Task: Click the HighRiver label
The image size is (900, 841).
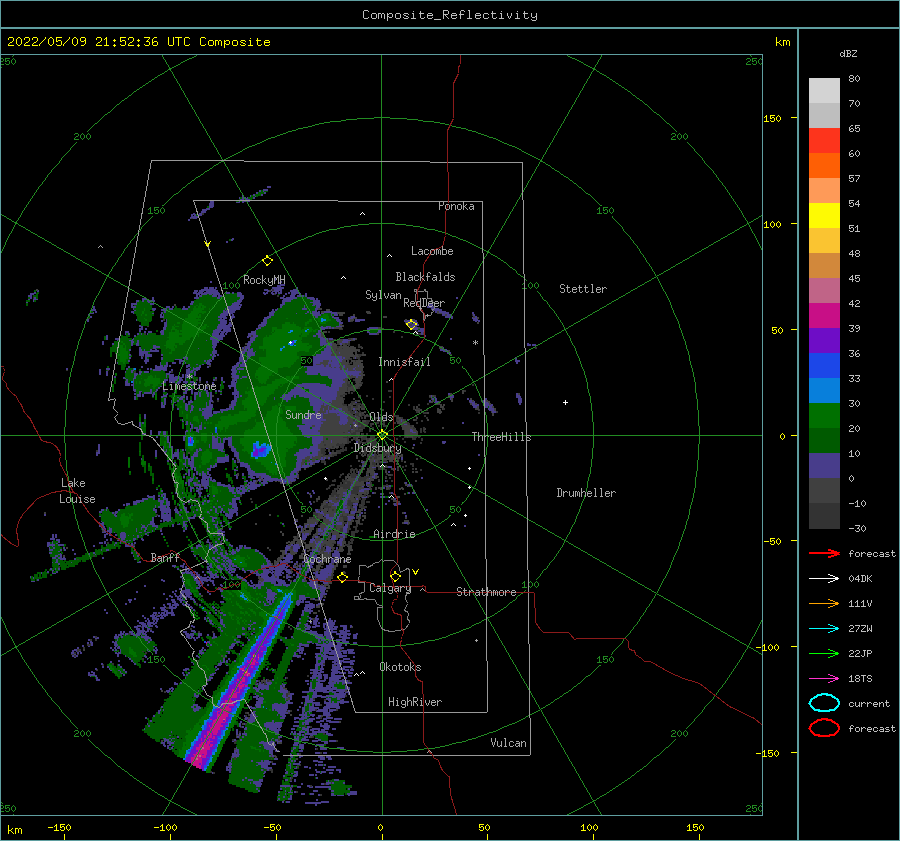Action: (414, 702)
